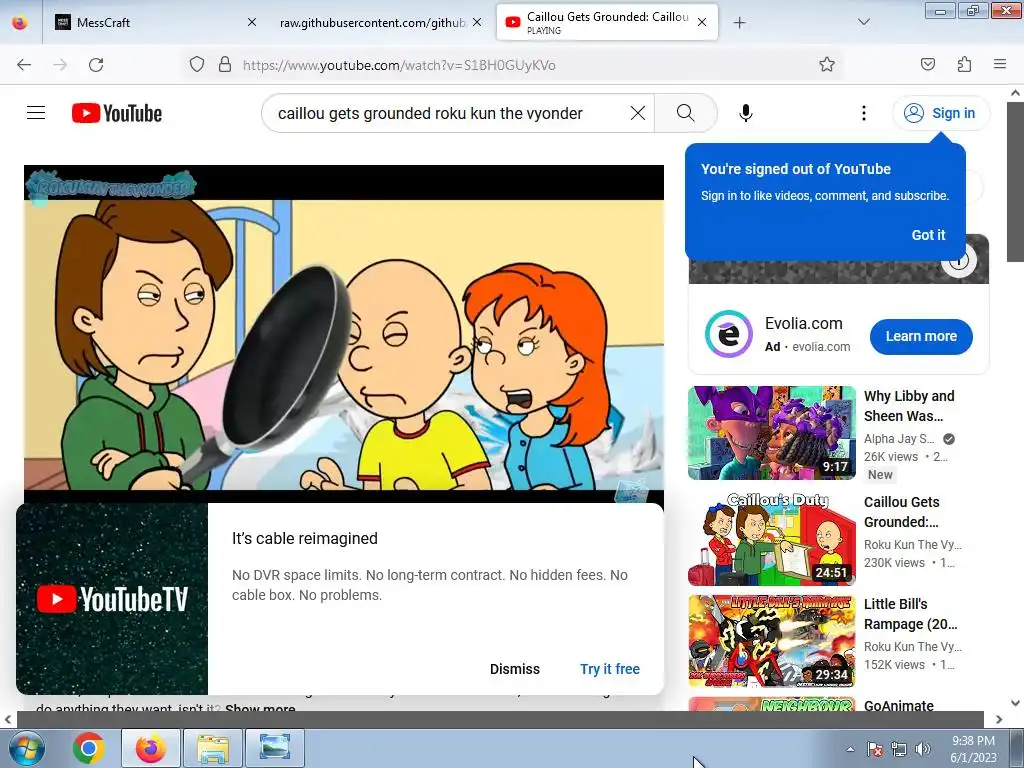Open the 'Why Libby and Sheen Was…' title

point(908,406)
